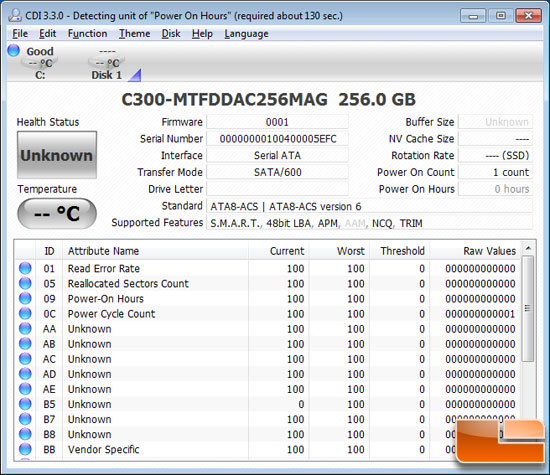
Task: Click the temperature display button
Action: [57, 213]
